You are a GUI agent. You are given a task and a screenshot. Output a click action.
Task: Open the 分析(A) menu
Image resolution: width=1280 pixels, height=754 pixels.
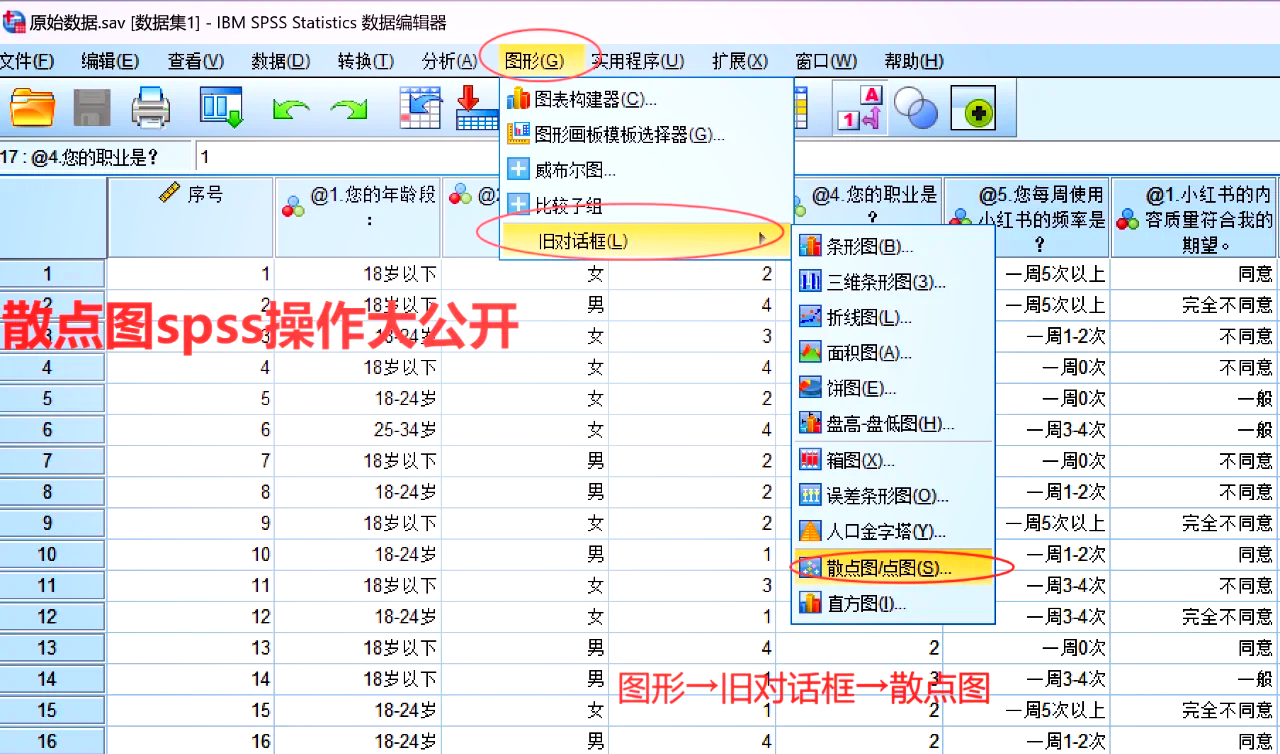(x=450, y=61)
